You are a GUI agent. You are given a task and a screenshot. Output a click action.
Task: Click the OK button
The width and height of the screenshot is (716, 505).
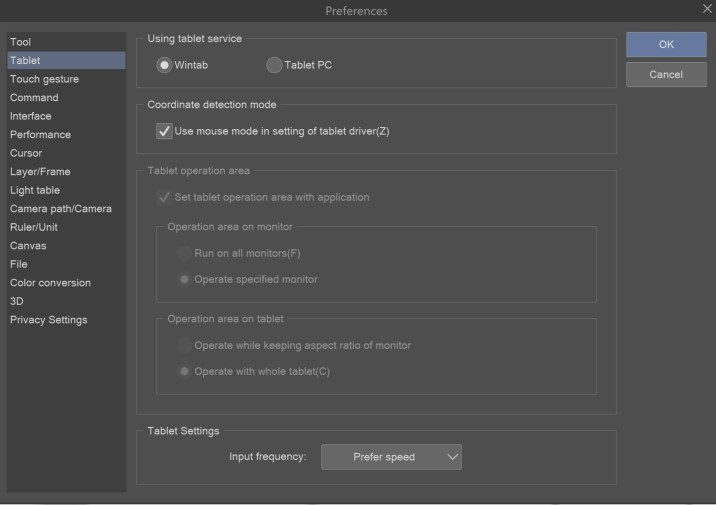pos(666,45)
